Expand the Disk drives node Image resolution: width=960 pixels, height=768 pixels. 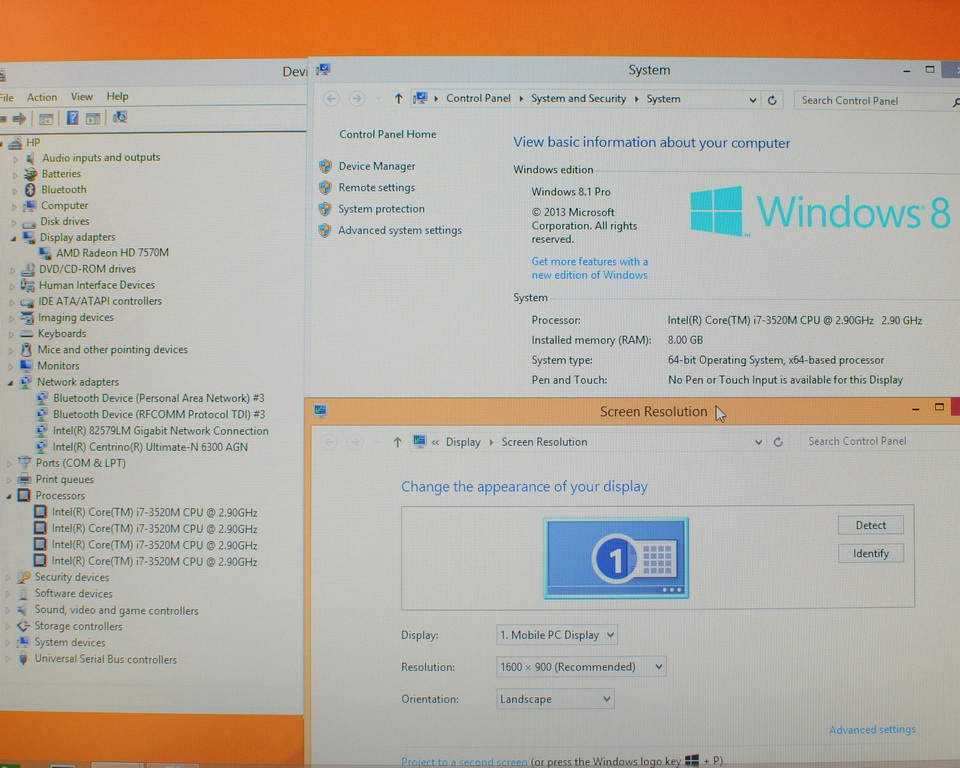coord(13,222)
